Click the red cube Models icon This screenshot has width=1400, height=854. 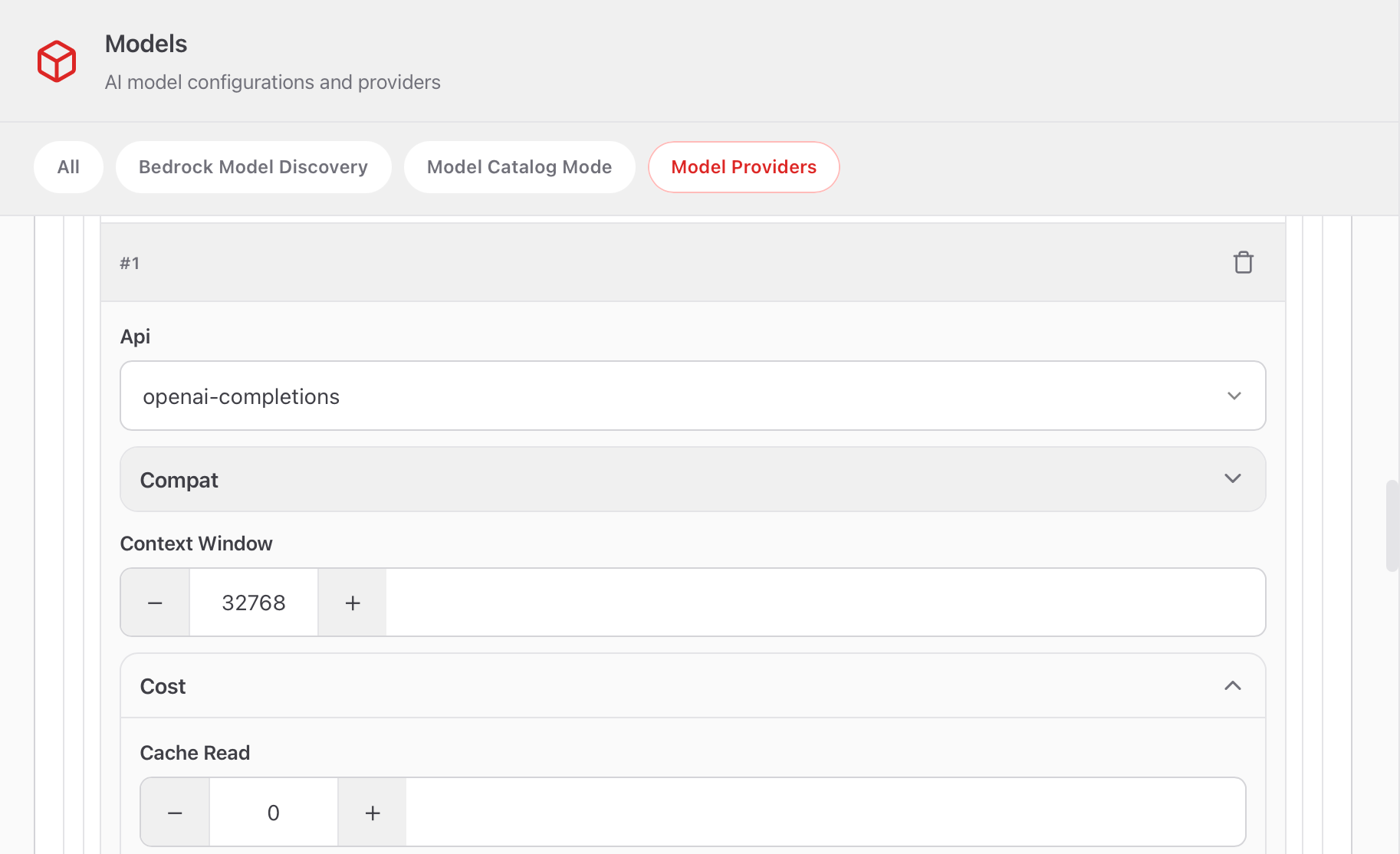click(57, 61)
